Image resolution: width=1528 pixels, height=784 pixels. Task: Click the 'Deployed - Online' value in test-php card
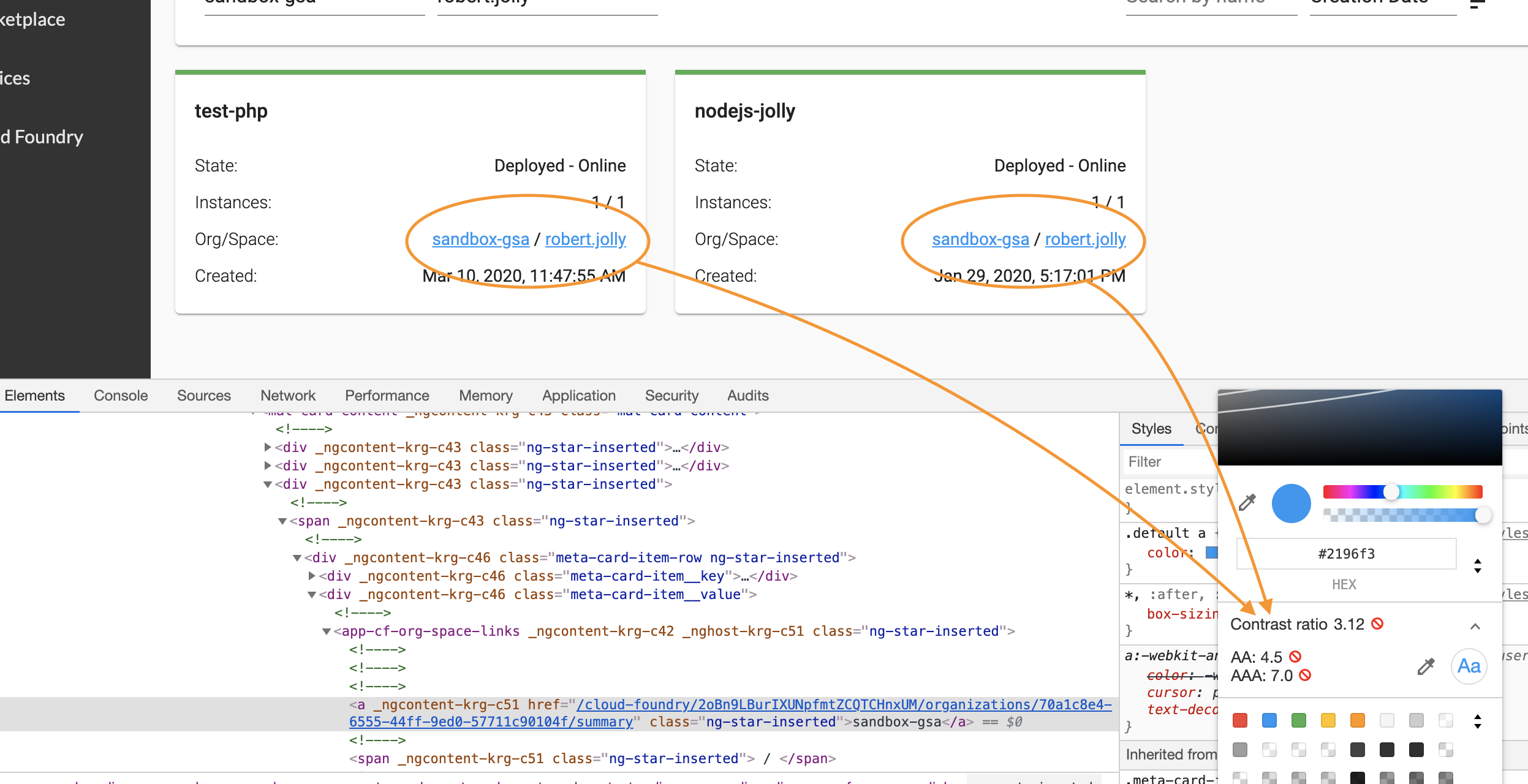point(560,165)
